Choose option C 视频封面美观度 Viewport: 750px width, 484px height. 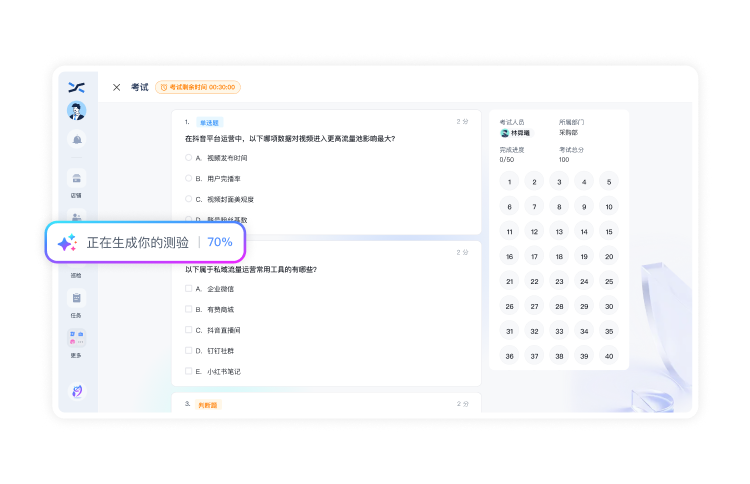click(188, 199)
